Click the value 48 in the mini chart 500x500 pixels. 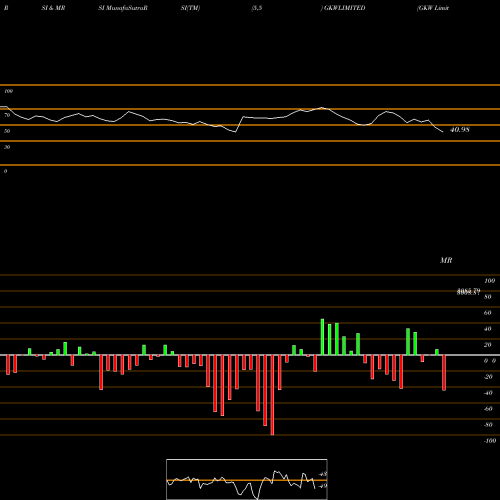323,474
